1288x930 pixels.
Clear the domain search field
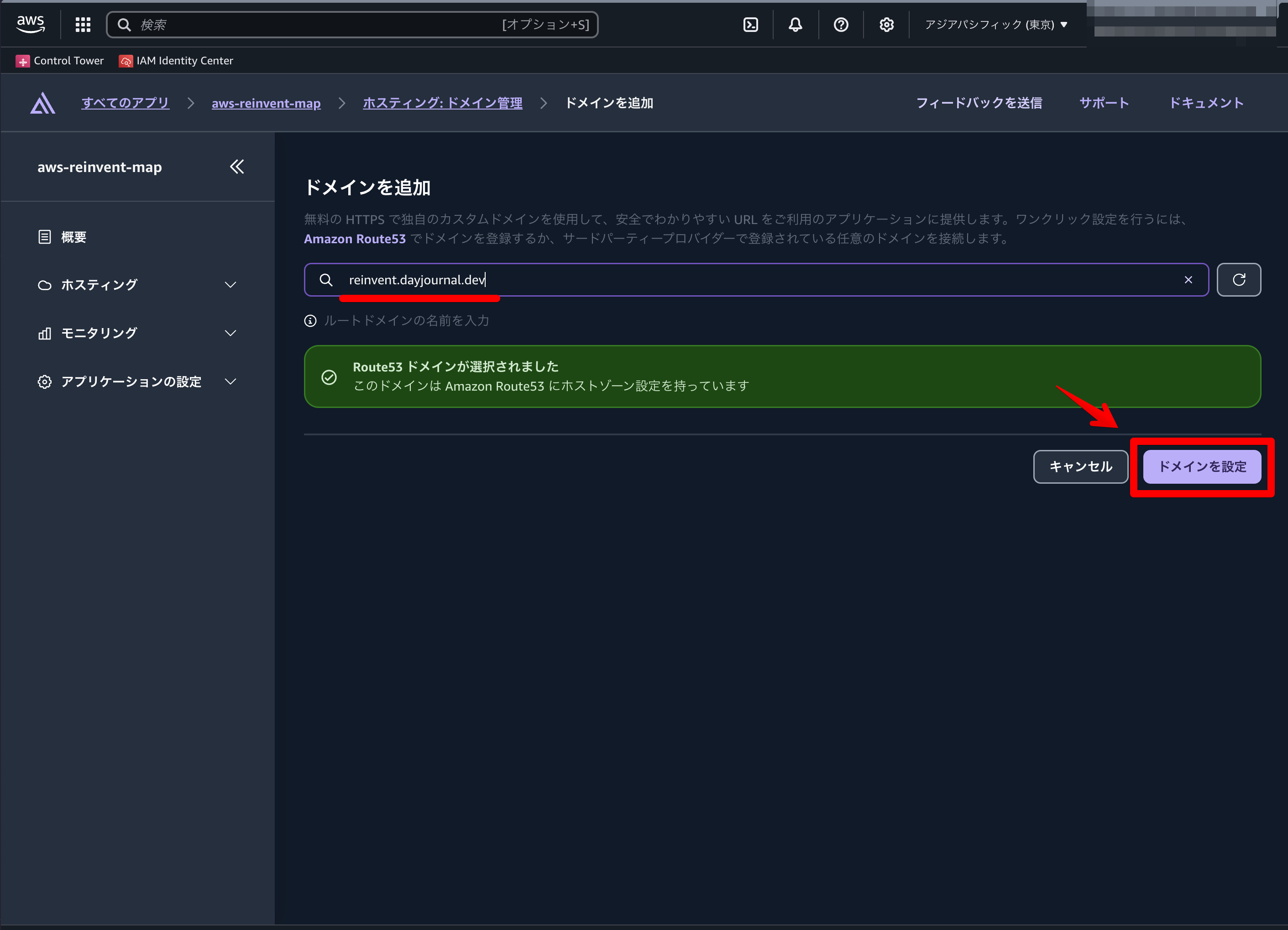(x=1188, y=280)
